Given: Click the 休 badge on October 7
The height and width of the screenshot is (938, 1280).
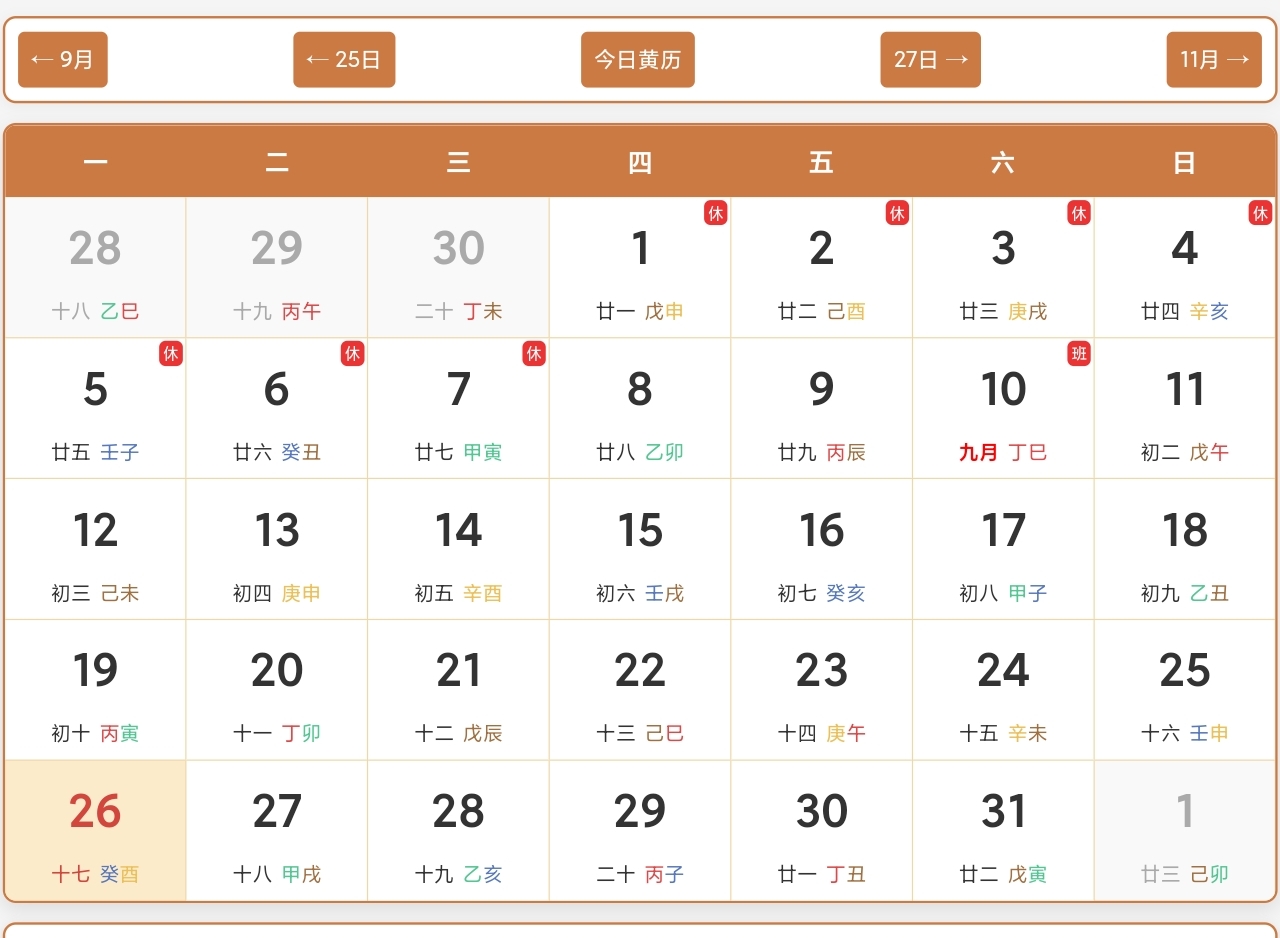Looking at the screenshot, I should [x=534, y=354].
